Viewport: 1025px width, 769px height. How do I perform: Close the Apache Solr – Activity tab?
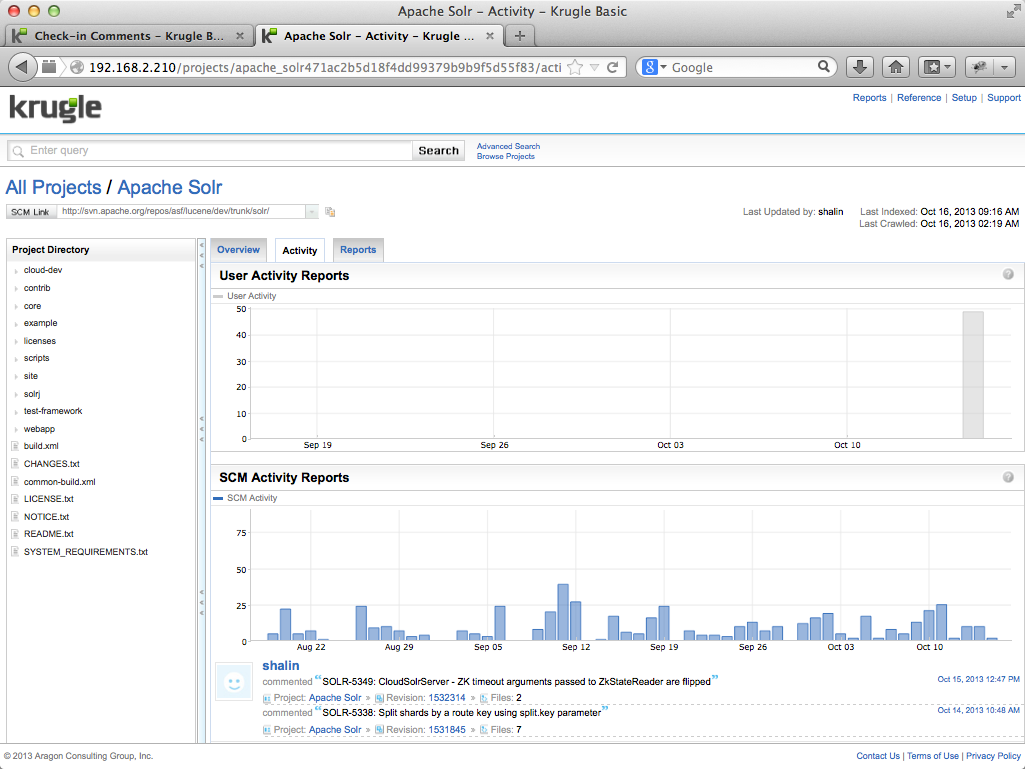490,36
